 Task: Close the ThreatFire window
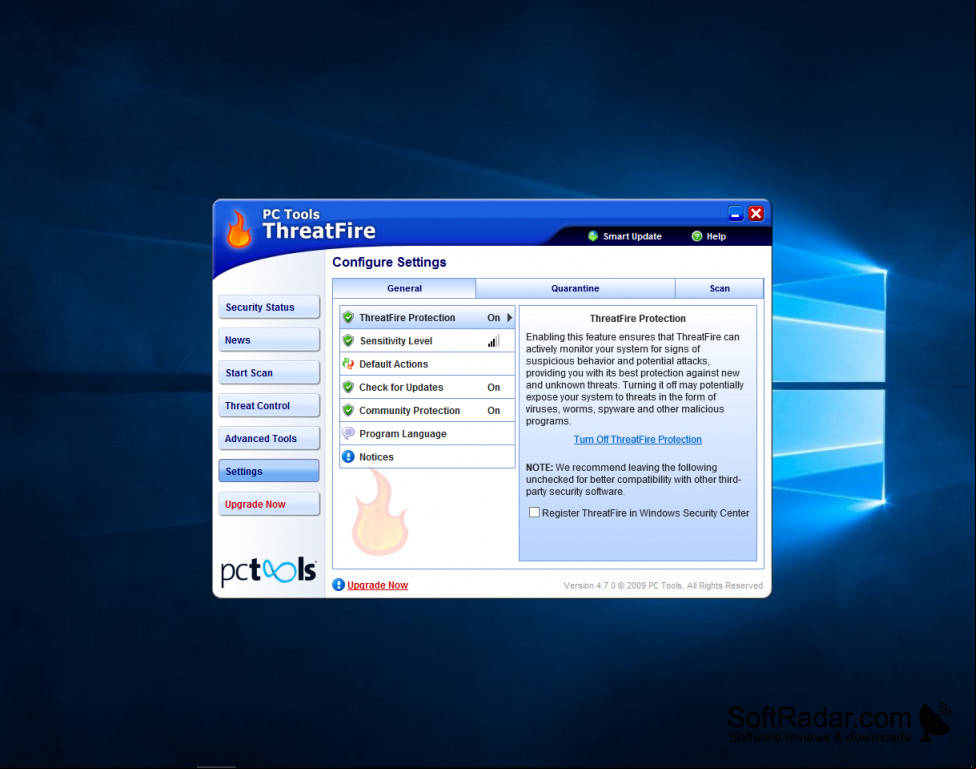[x=756, y=214]
